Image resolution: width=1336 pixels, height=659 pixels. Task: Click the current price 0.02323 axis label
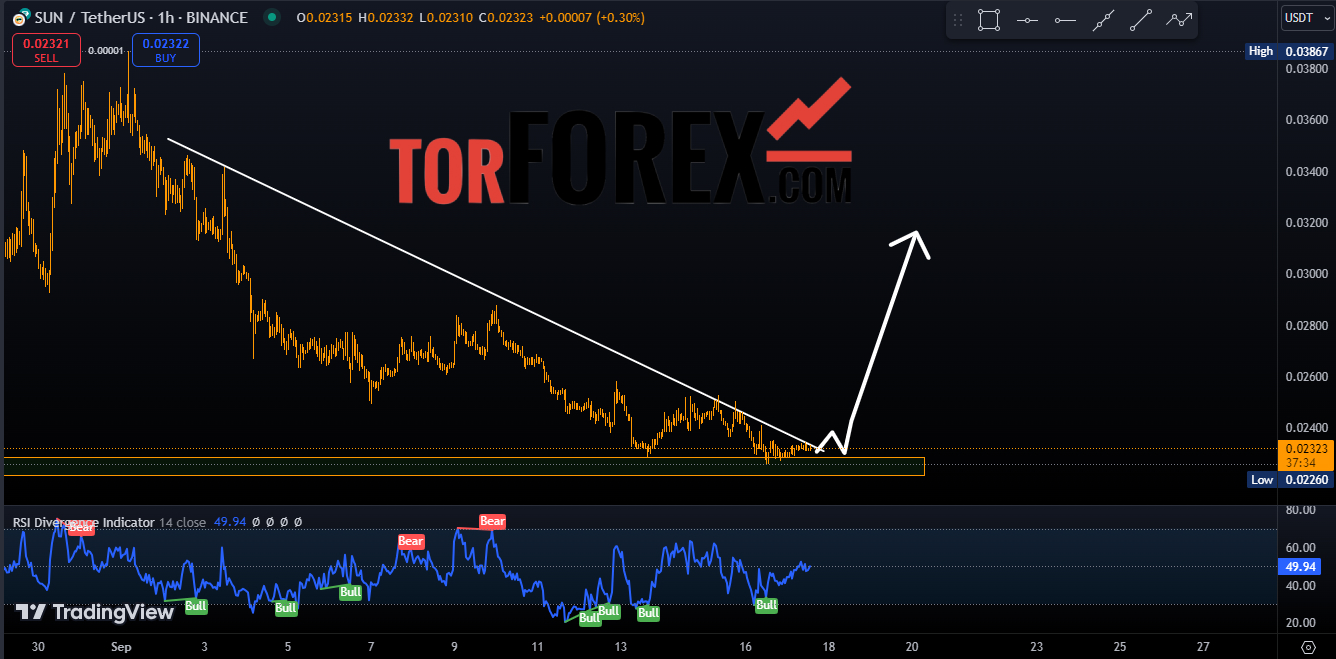[1306, 449]
